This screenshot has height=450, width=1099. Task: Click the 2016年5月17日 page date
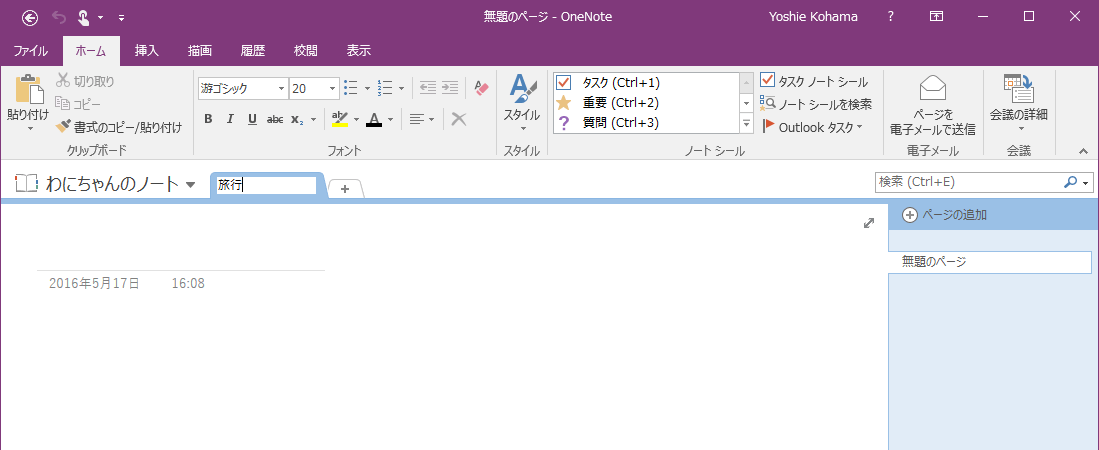tap(94, 284)
